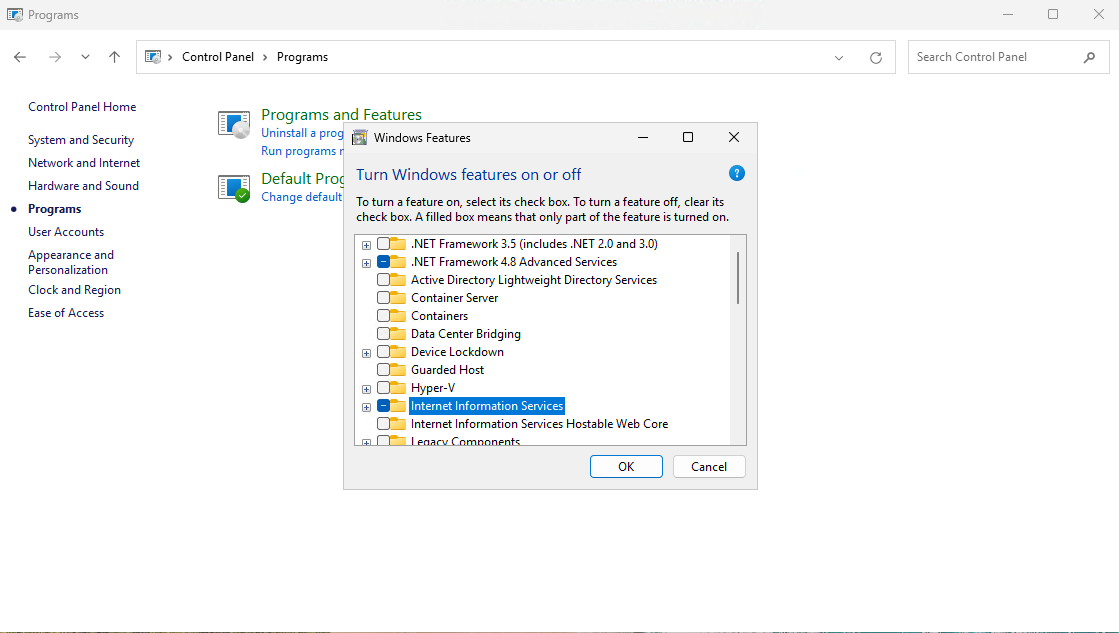
Task: Select the Device Lockdown row label
Action: coord(457,352)
